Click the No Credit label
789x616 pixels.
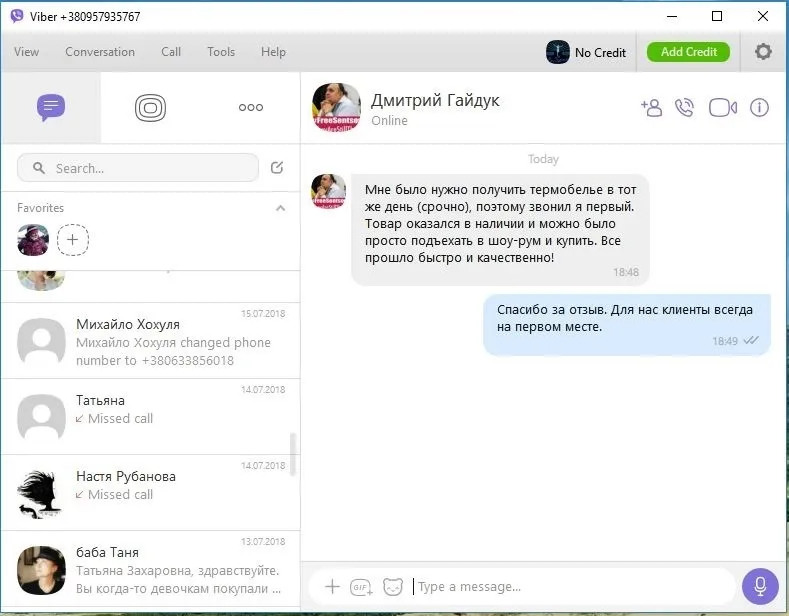click(x=600, y=52)
